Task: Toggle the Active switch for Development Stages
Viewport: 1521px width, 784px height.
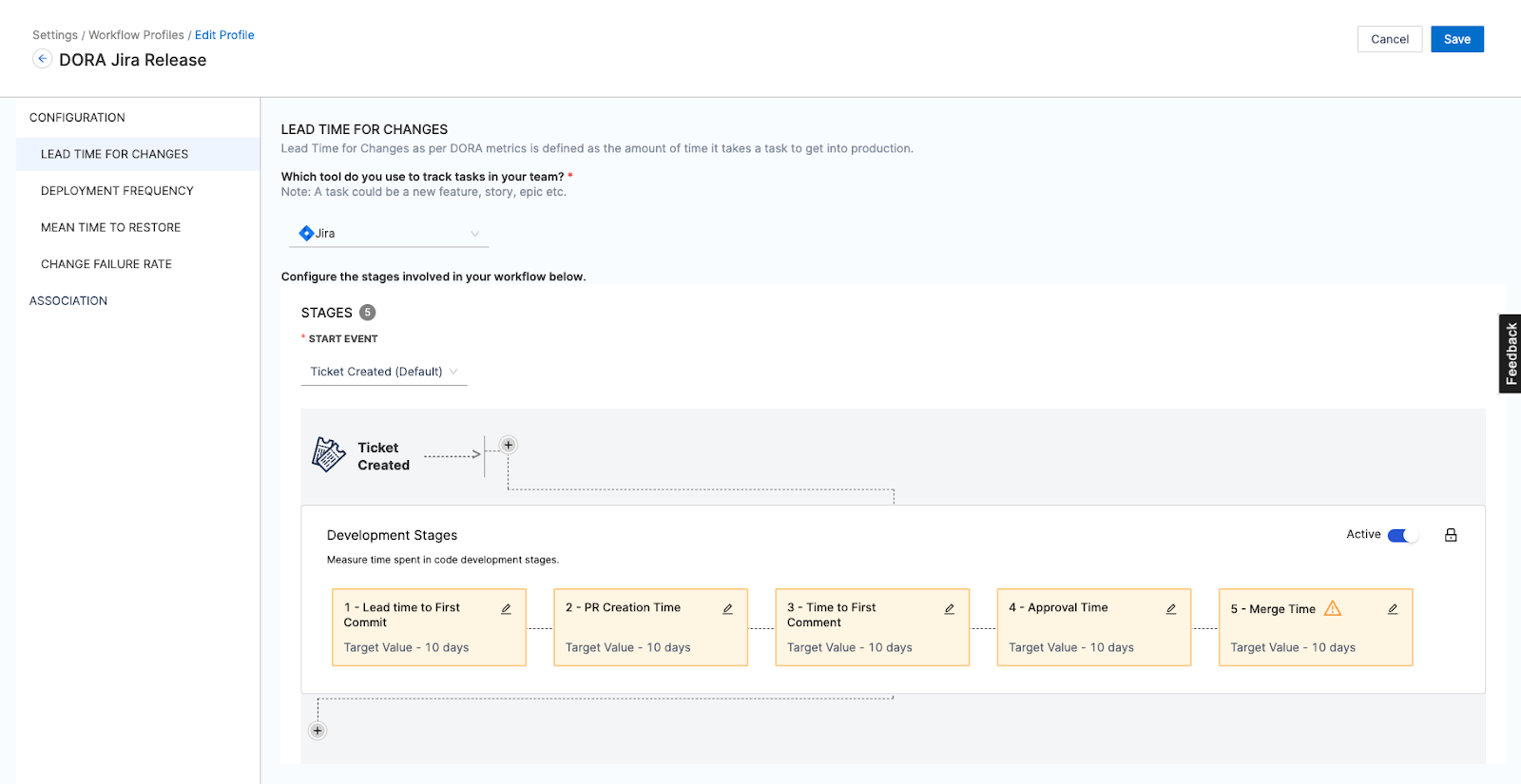Action: pyautogui.click(x=1402, y=535)
